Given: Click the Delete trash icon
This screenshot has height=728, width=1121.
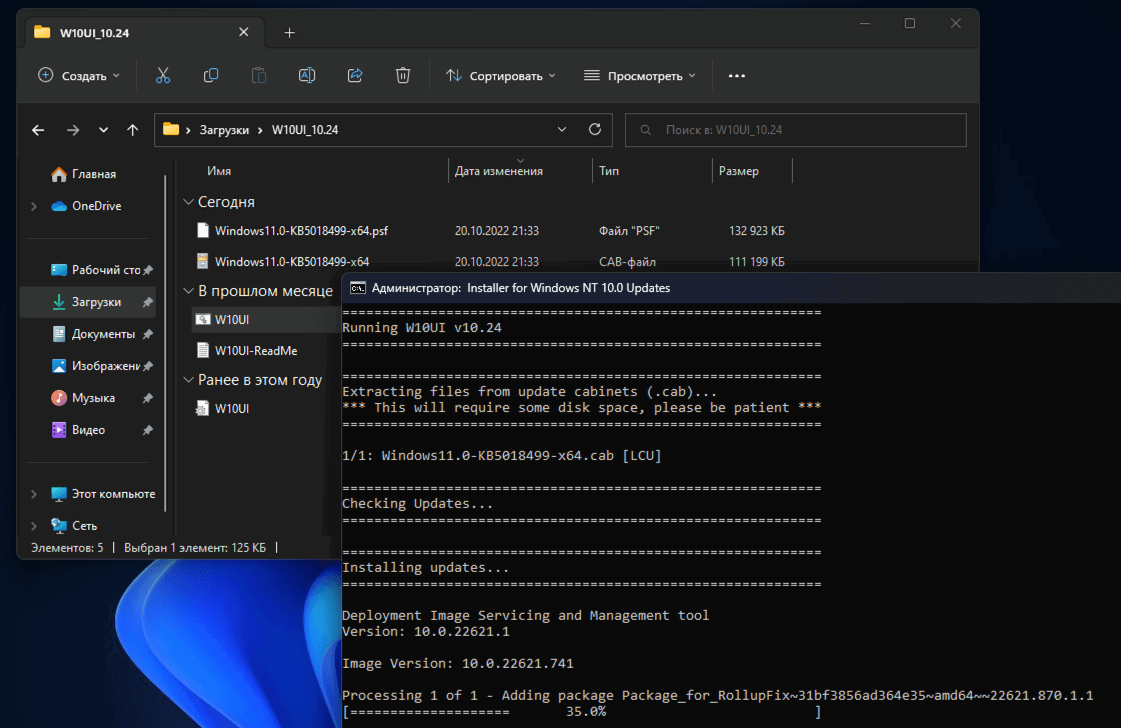Looking at the screenshot, I should 402,76.
